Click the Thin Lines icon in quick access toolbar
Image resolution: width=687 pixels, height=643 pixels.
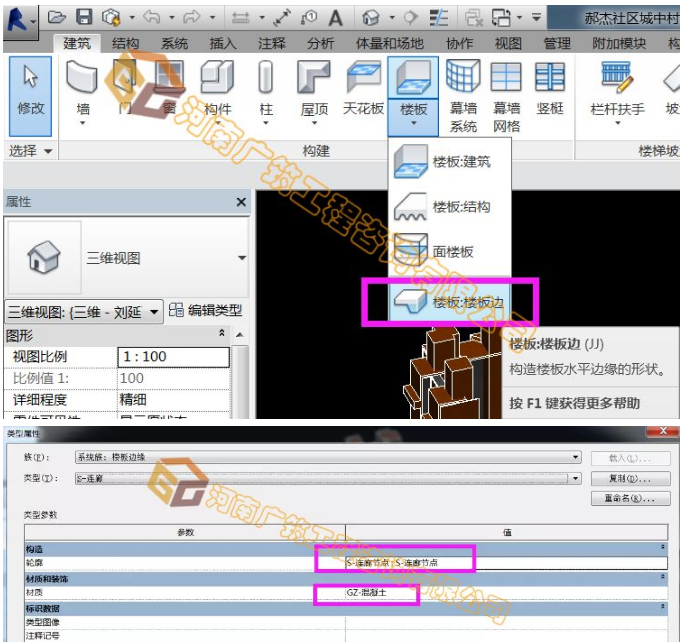click(x=439, y=18)
